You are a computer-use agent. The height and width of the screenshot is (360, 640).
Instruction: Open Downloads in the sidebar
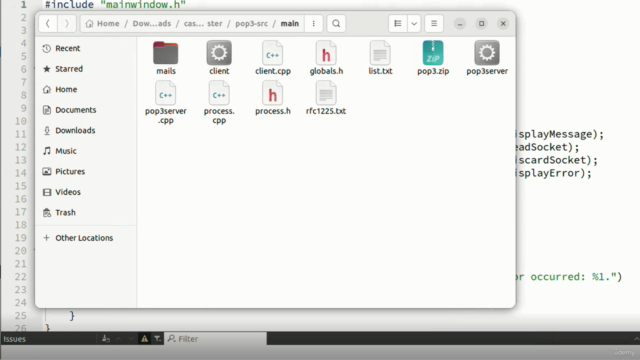click(x=86, y=130)
